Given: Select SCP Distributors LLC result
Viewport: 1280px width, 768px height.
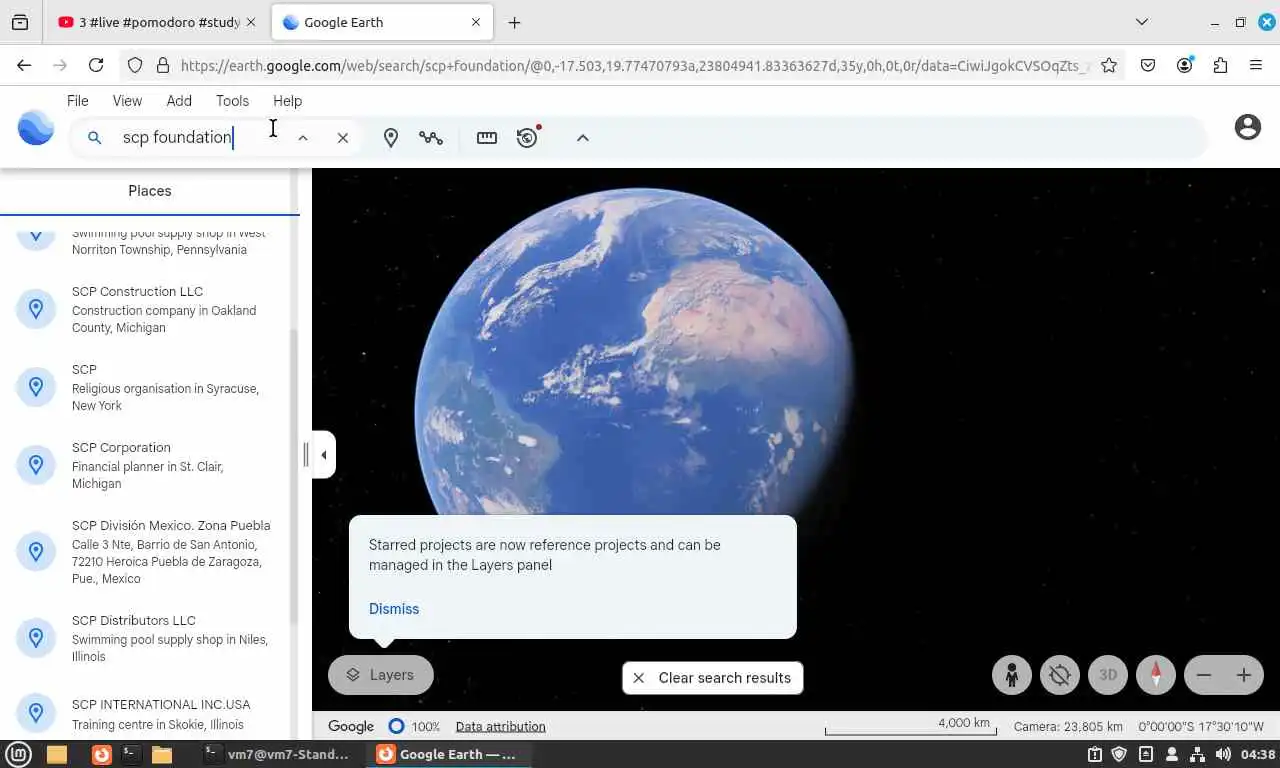Looking at the screenshot, I should click(x=145, y=638).
